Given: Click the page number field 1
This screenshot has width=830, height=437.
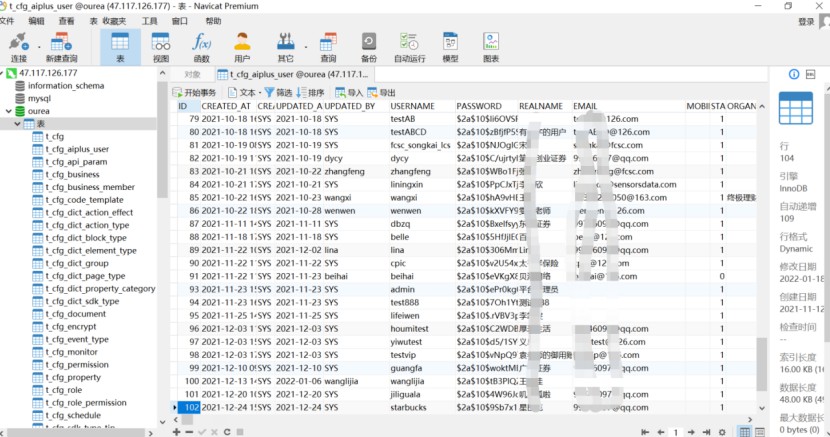Looking at the screenshot, I should [676, 432].
